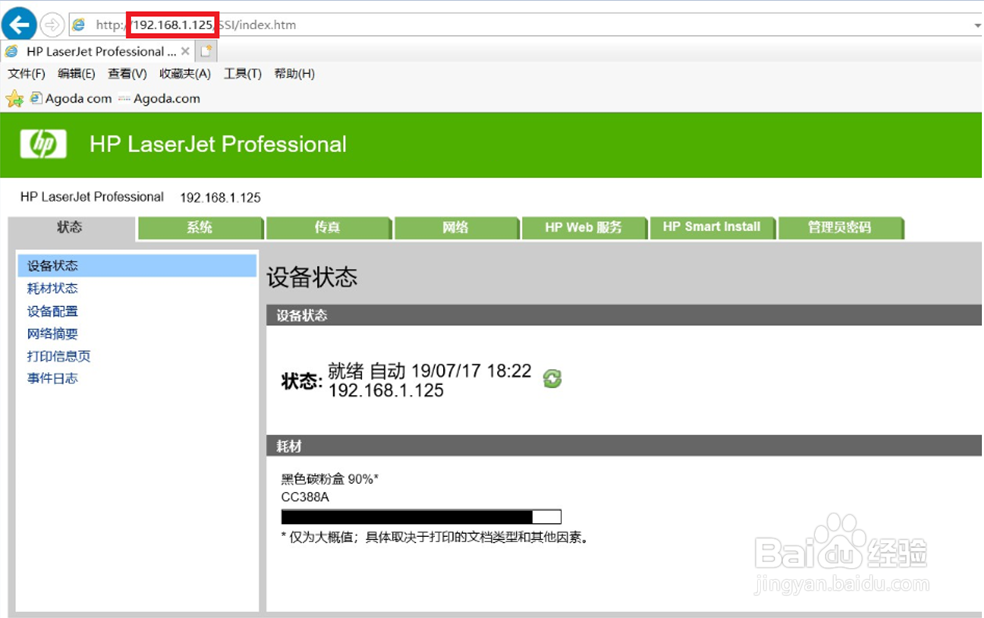Click the HP logo in the green banner
This screenshot has height=618, width=984.
pos(43,144)
